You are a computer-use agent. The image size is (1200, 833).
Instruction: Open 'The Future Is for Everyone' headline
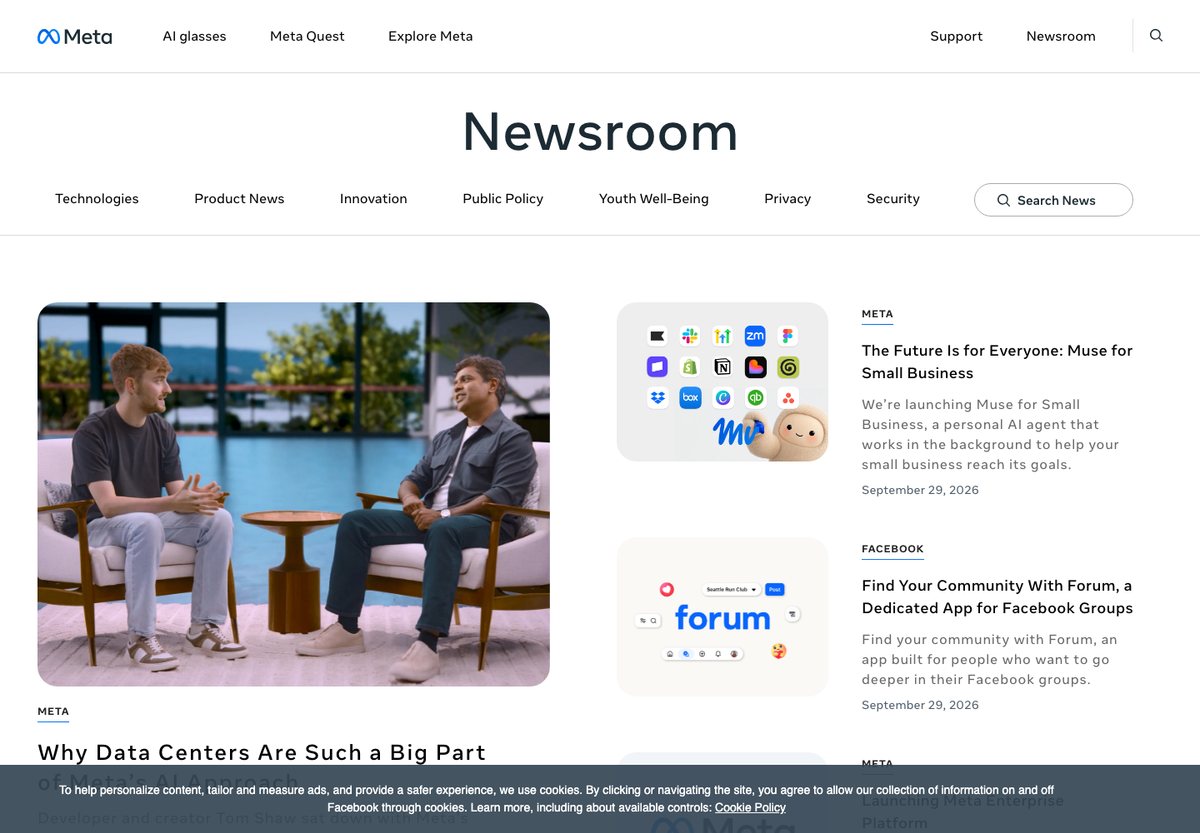tap(997, 362)
